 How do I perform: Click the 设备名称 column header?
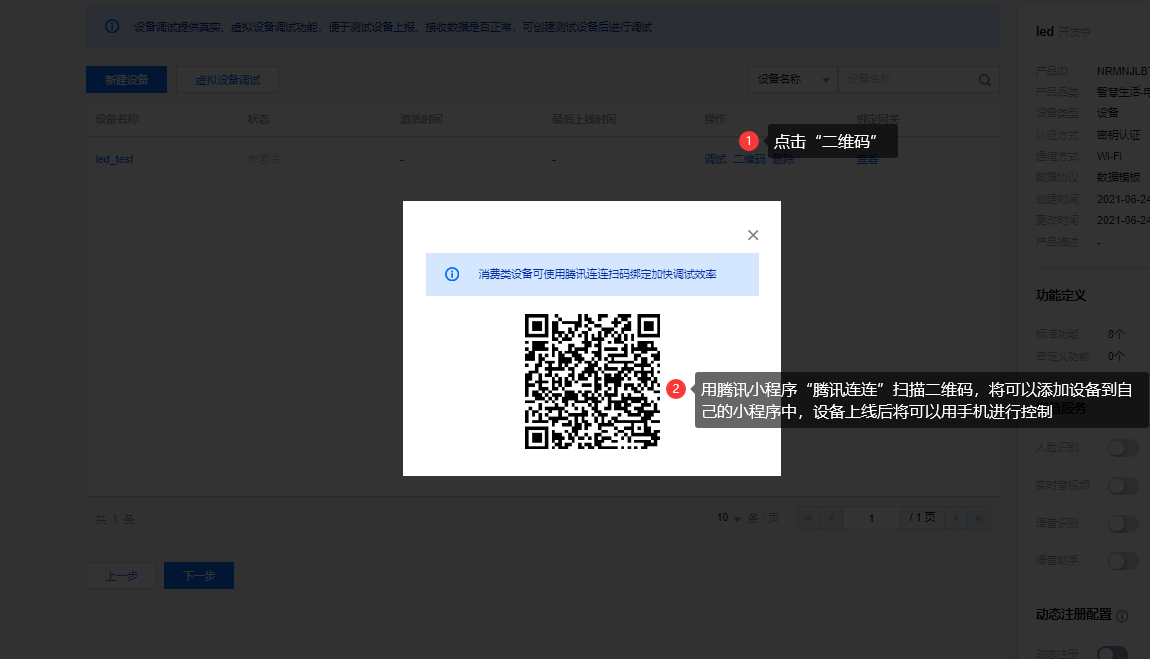tap(117, 119)
